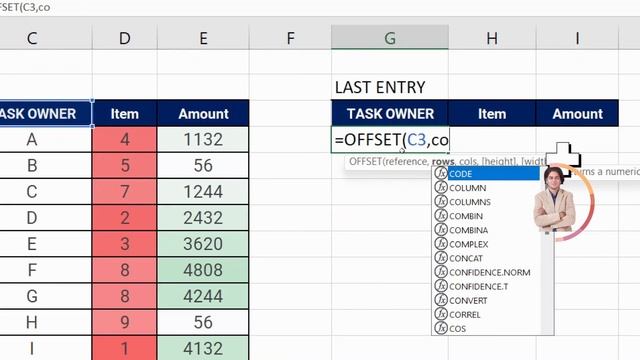The width and height of the screenshot is (640, 360).
Task: Click task owner cell D
Action: (x=45, y=218)
